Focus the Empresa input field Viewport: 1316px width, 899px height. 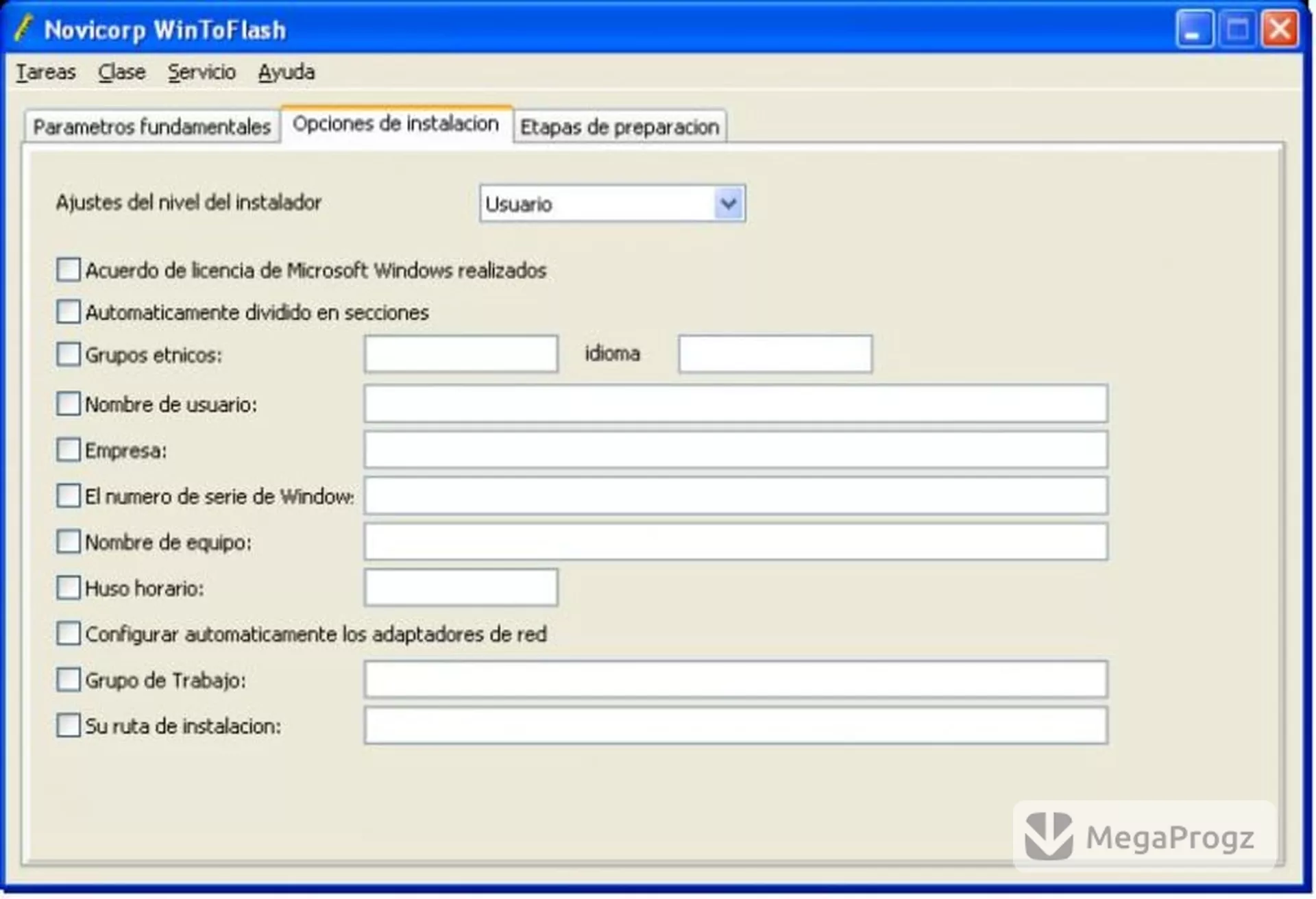coord(735,449)
